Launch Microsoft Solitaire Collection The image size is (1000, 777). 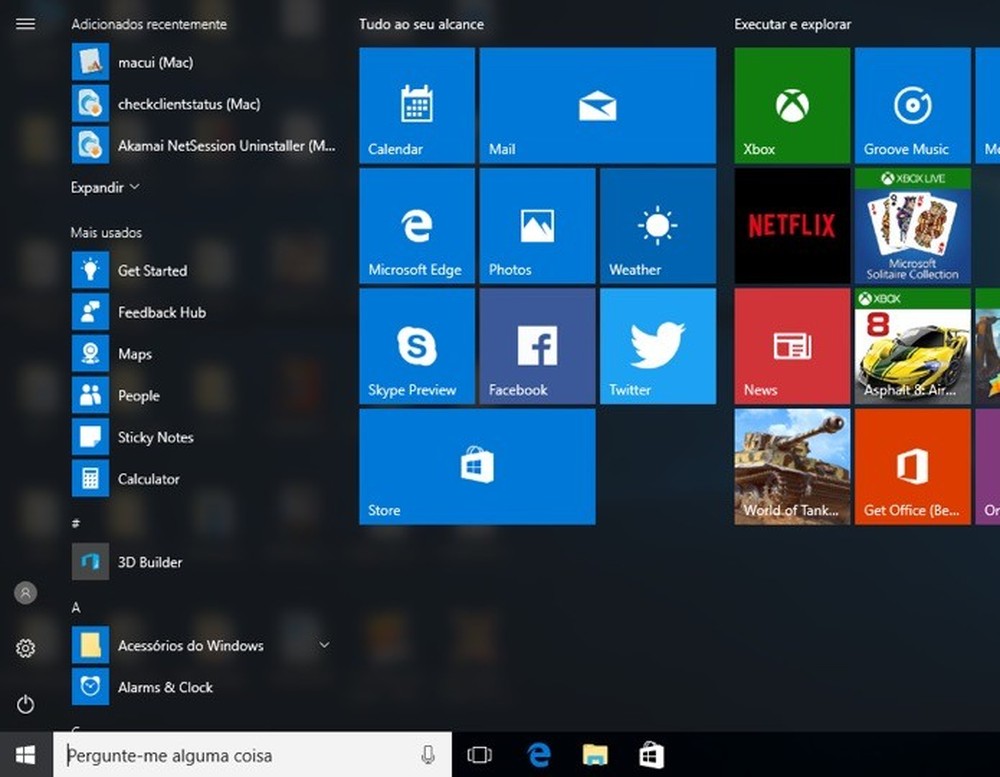tap(911, 225)
